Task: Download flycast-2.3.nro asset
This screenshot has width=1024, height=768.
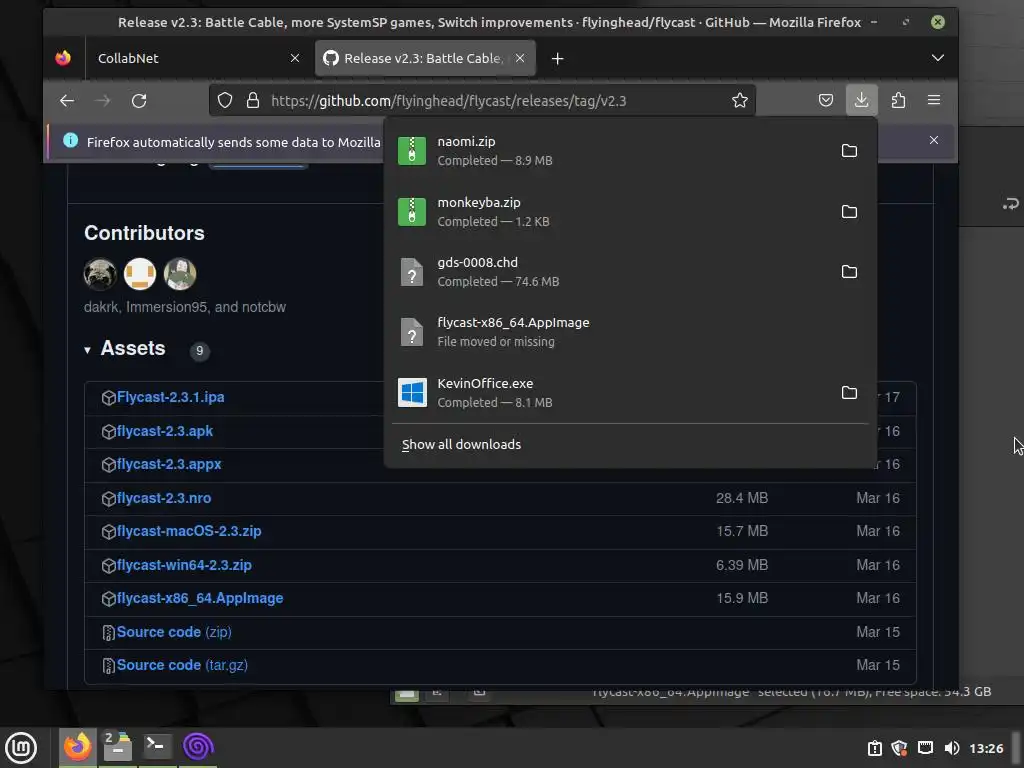Action: (164, 498)
